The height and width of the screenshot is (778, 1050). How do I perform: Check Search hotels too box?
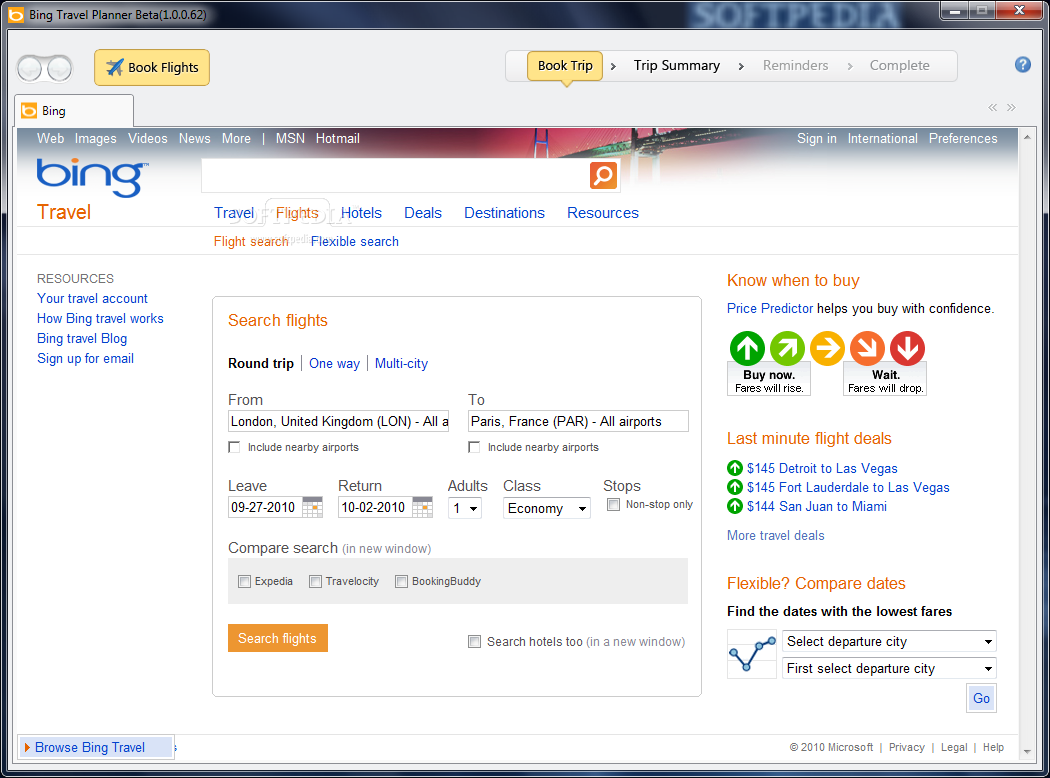pos(474,641)
